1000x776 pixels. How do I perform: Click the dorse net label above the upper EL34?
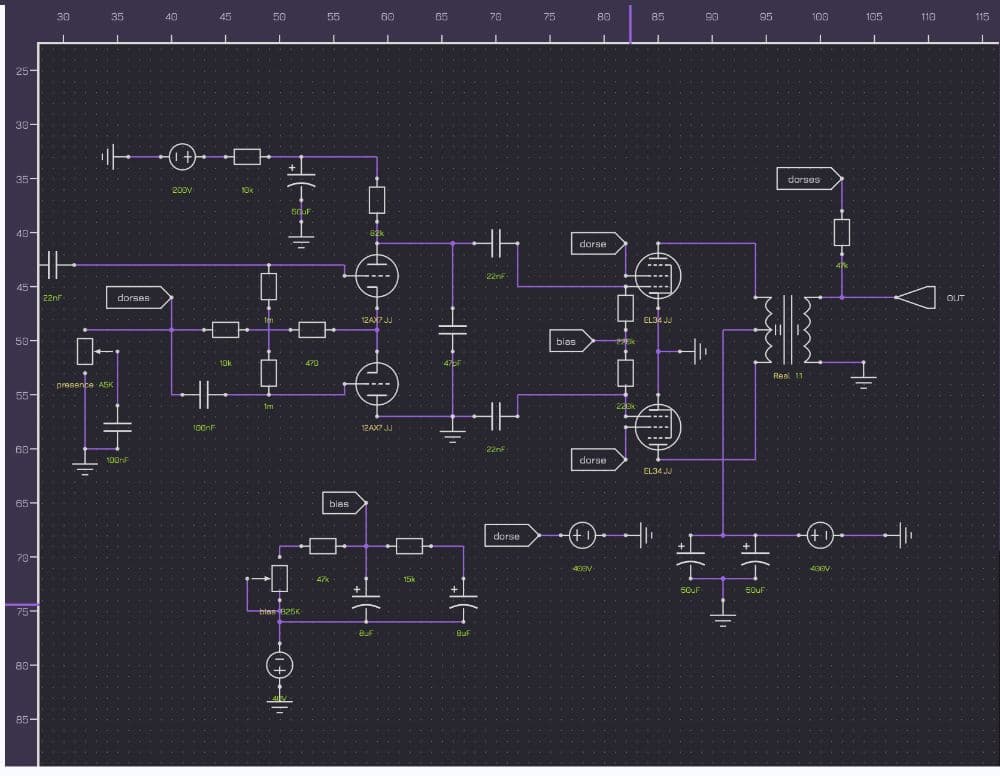(598, 244)
